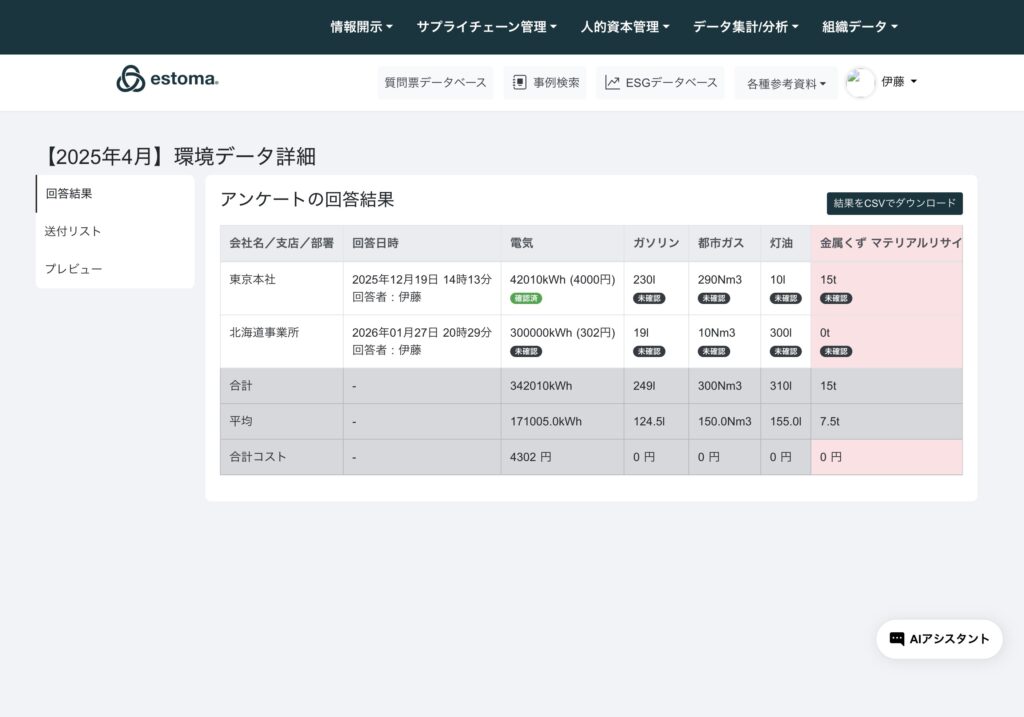
Task: Expand the 情報開示 menu
Action: pos(361,27)
